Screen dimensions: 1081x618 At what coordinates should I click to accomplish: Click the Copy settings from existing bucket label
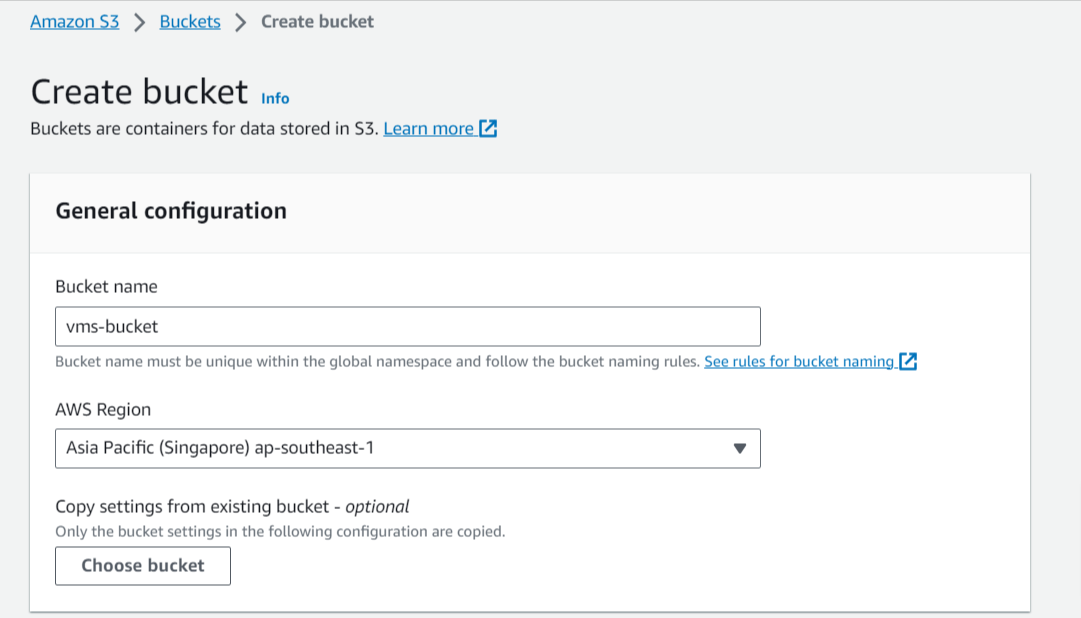click(232, 506)
